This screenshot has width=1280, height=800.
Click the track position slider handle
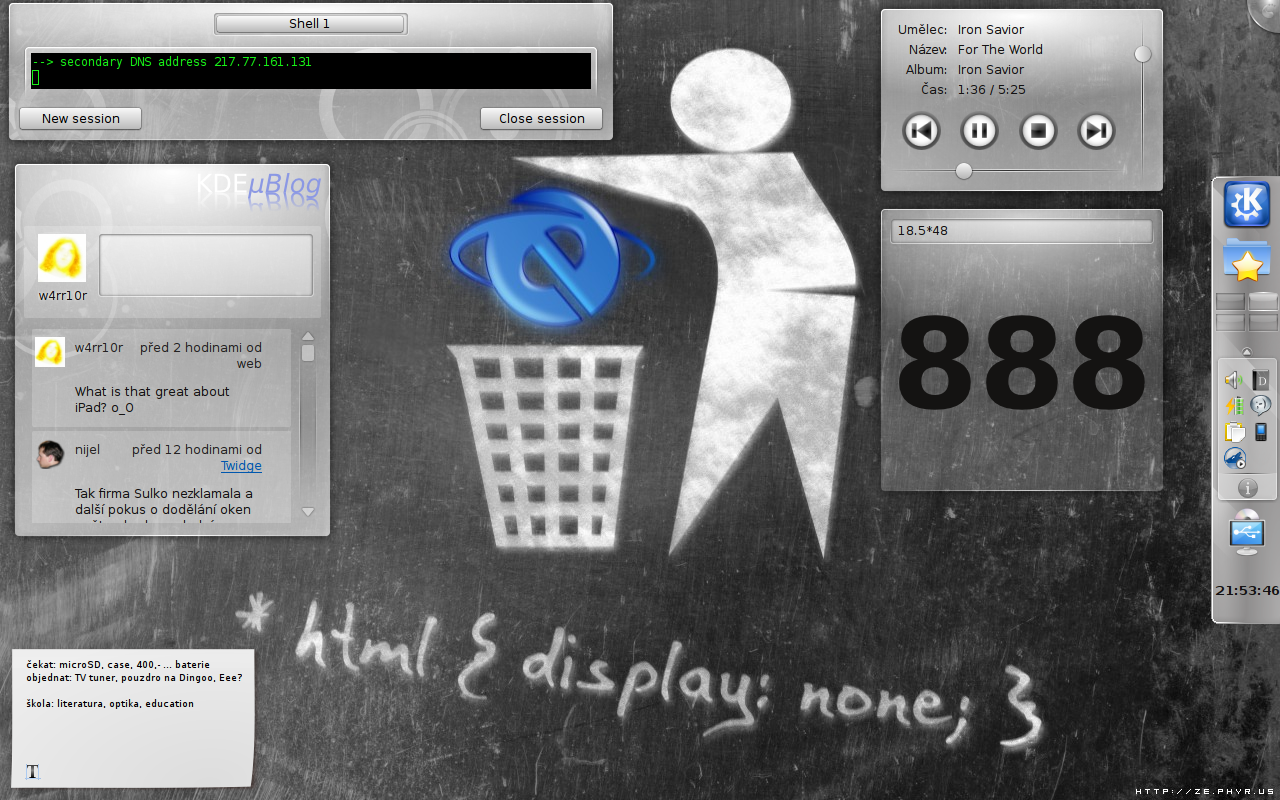964,171
